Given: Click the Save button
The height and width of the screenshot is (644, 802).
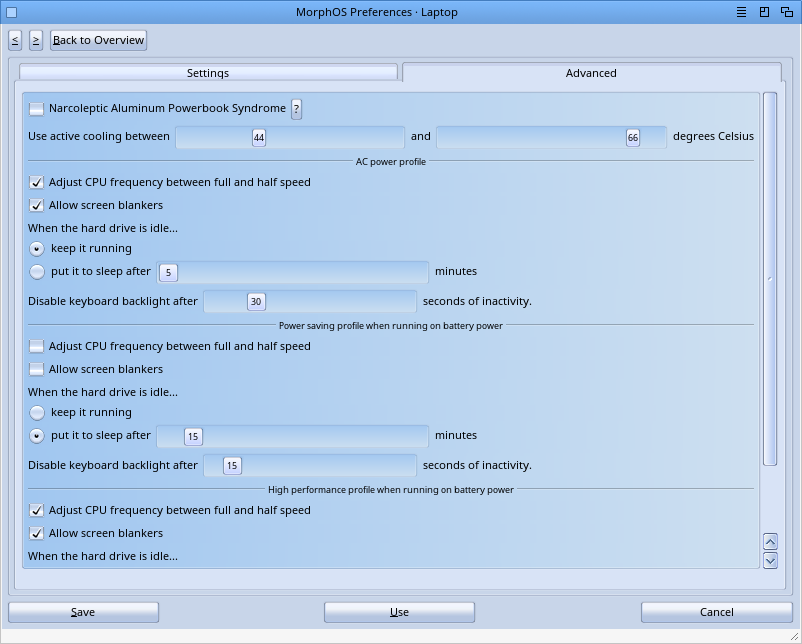Looking at the screenshot, I should 83,612.
